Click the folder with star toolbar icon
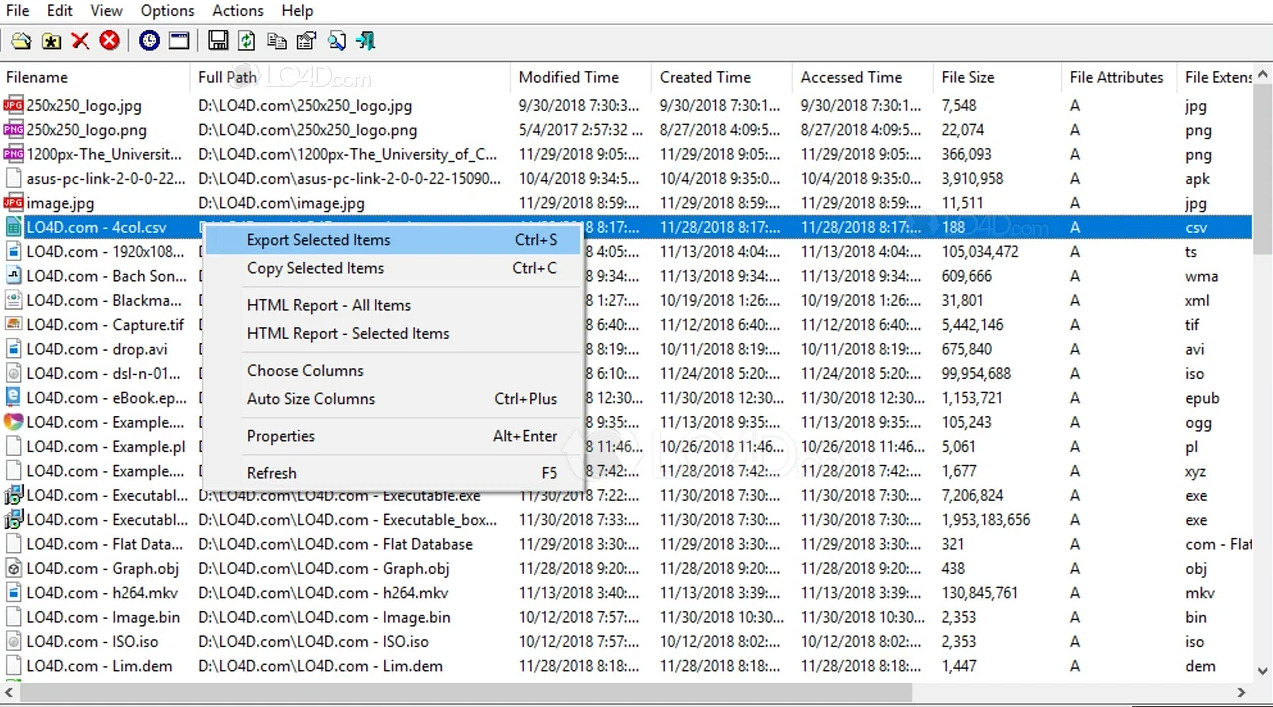The width and height of the screenshot is (1273, 707). pos(51,41)
